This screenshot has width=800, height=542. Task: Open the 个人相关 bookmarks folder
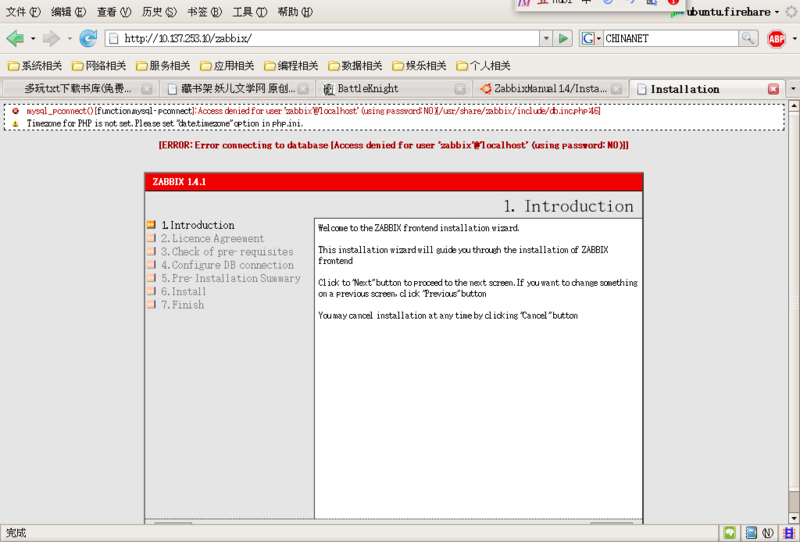coord(483,65)
